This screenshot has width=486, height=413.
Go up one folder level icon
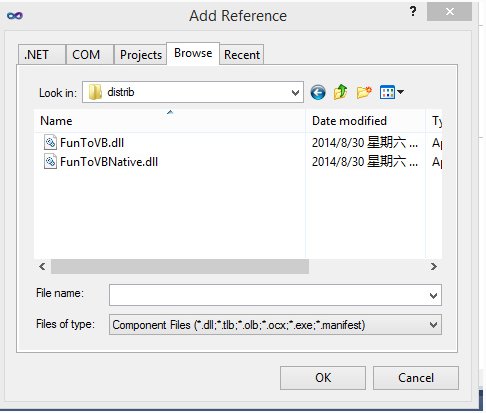click(x=340, y=92)
